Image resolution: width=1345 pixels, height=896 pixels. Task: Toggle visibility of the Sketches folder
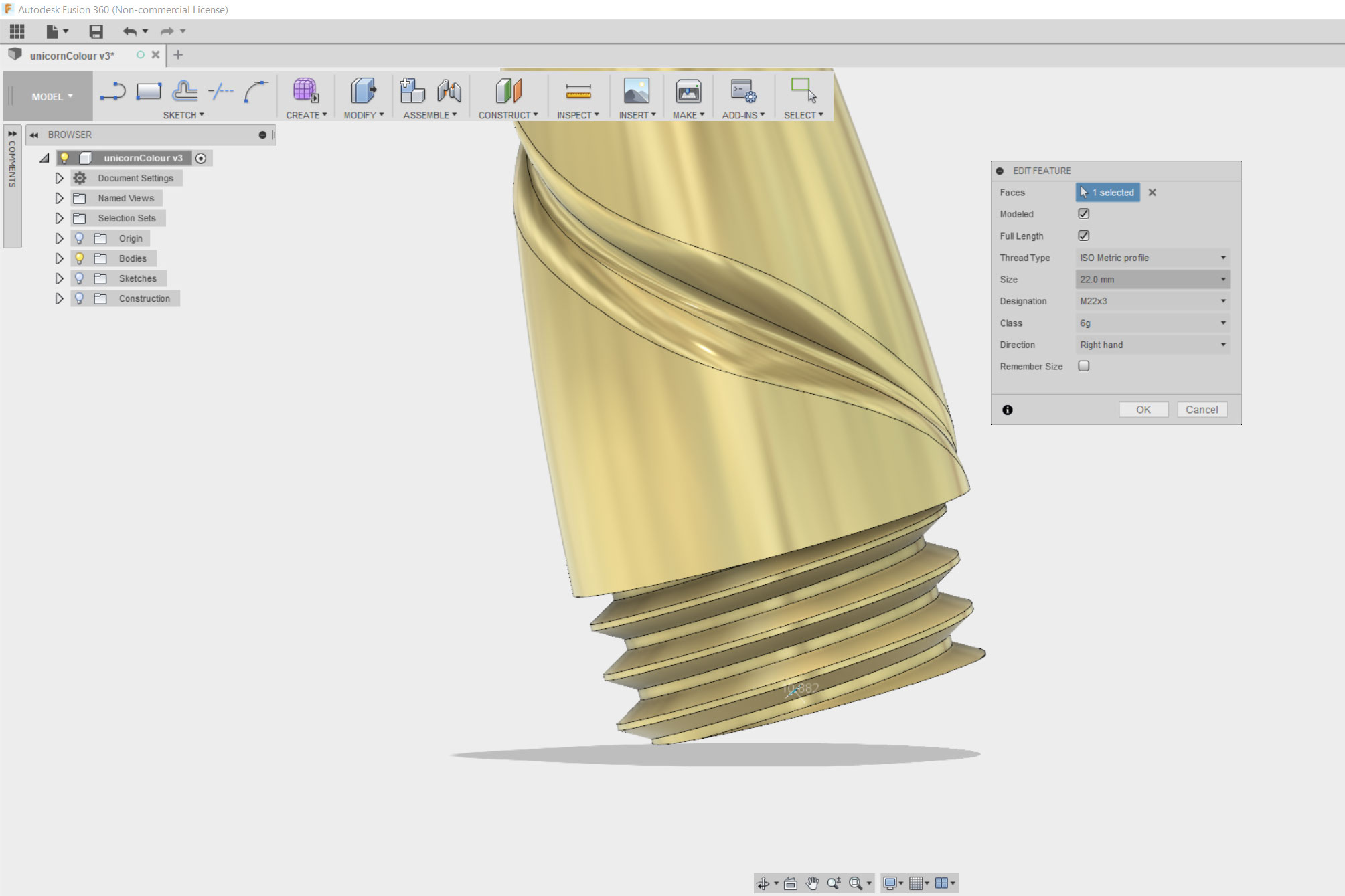tap(79, 278)
